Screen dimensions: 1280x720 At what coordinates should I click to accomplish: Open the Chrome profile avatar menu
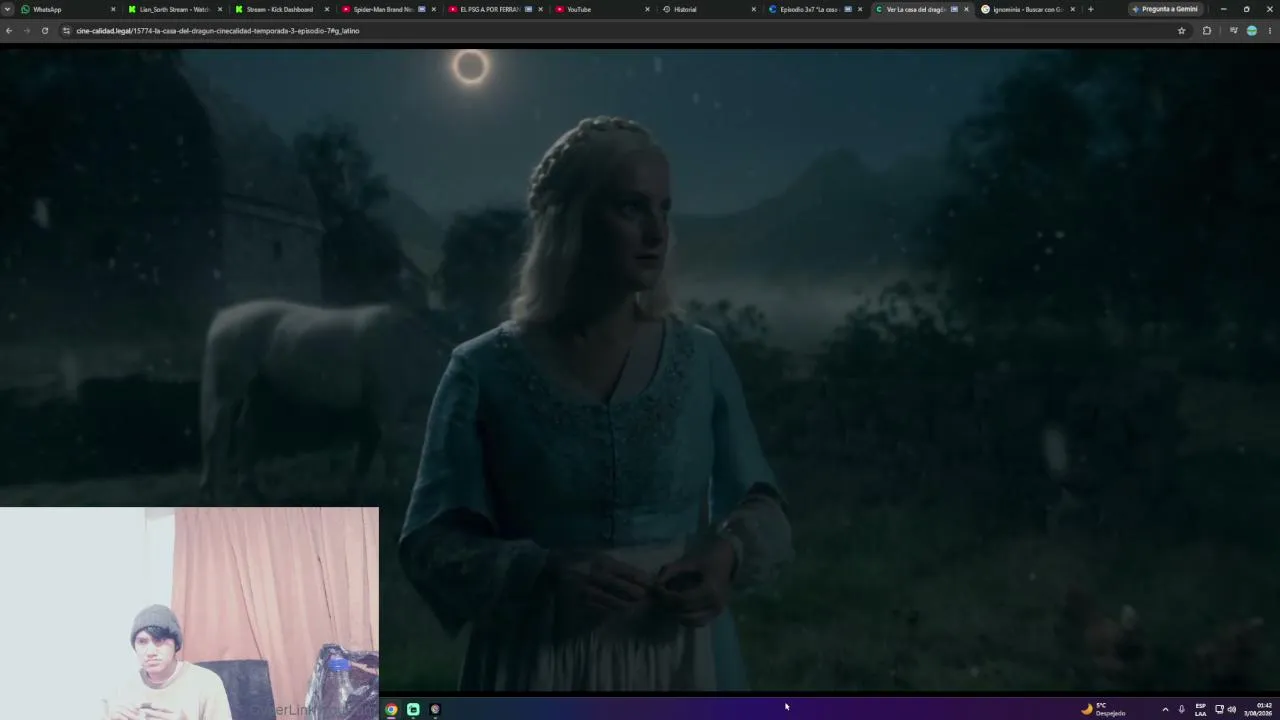pyautogui.click(x=1251, y=31)
